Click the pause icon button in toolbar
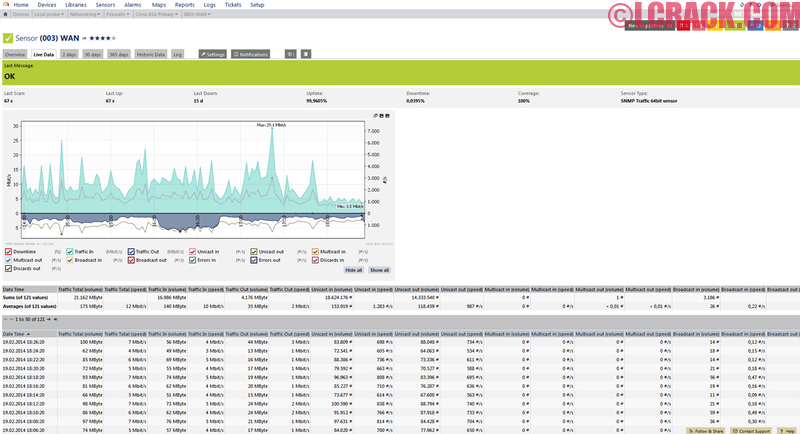This screenshot has width=800, height=434. 306,54
